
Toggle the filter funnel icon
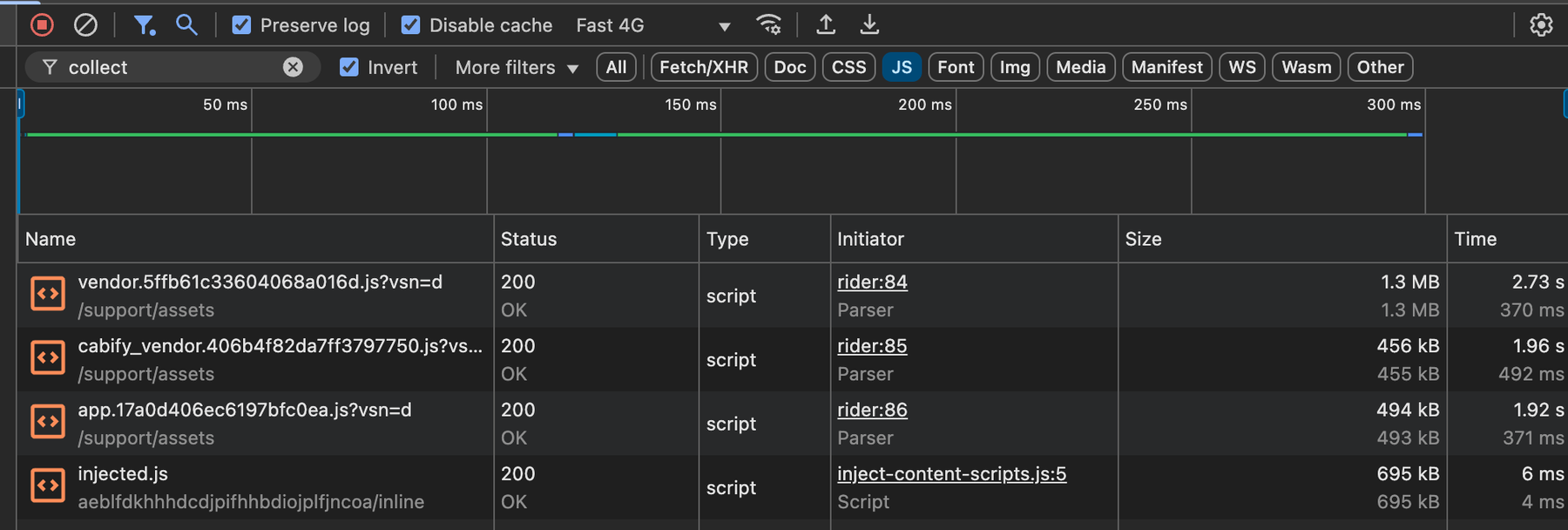[144, 25]
